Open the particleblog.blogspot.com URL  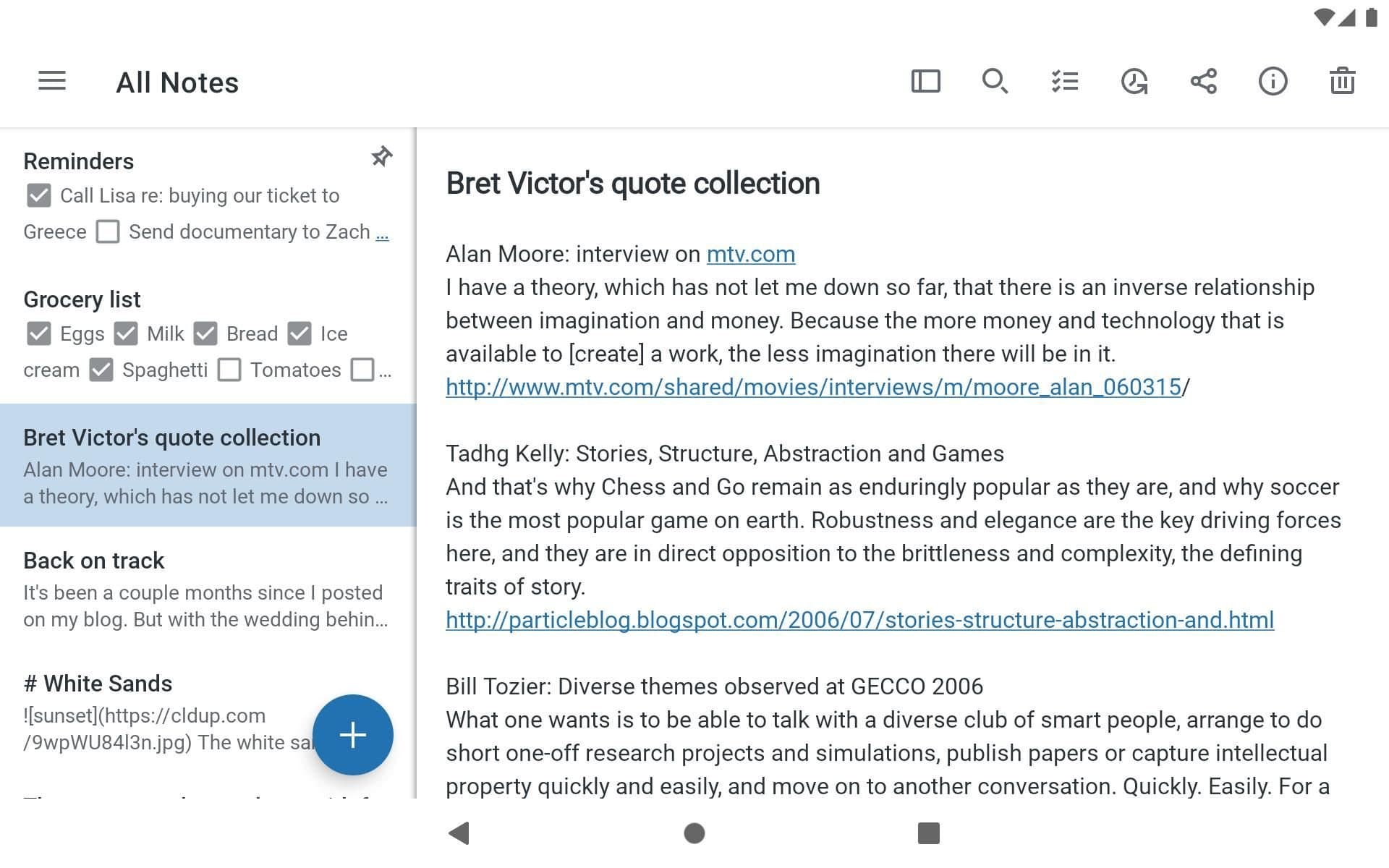pos(859,620)
